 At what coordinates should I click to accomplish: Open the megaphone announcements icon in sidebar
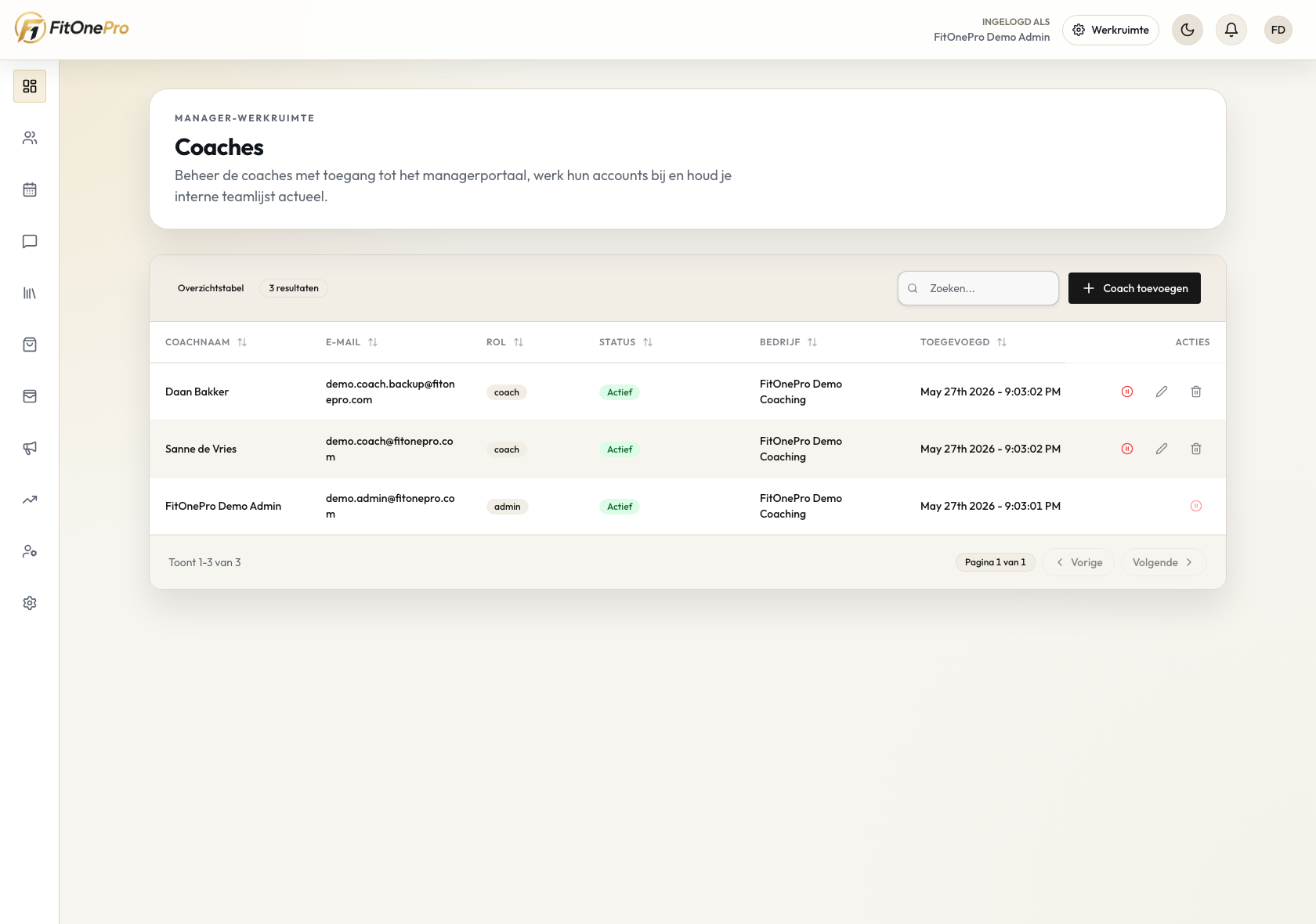pos(30,448)
